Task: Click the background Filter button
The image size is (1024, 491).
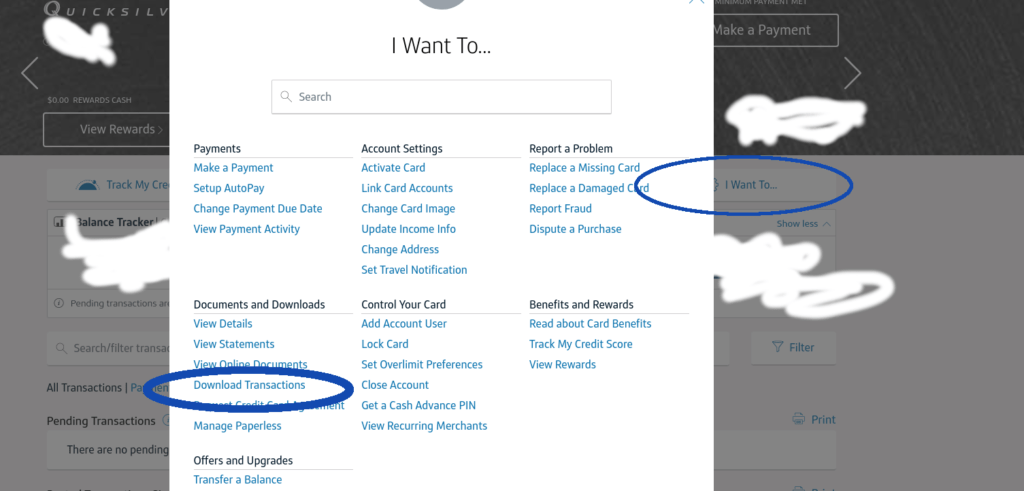Action: [793, 347]
